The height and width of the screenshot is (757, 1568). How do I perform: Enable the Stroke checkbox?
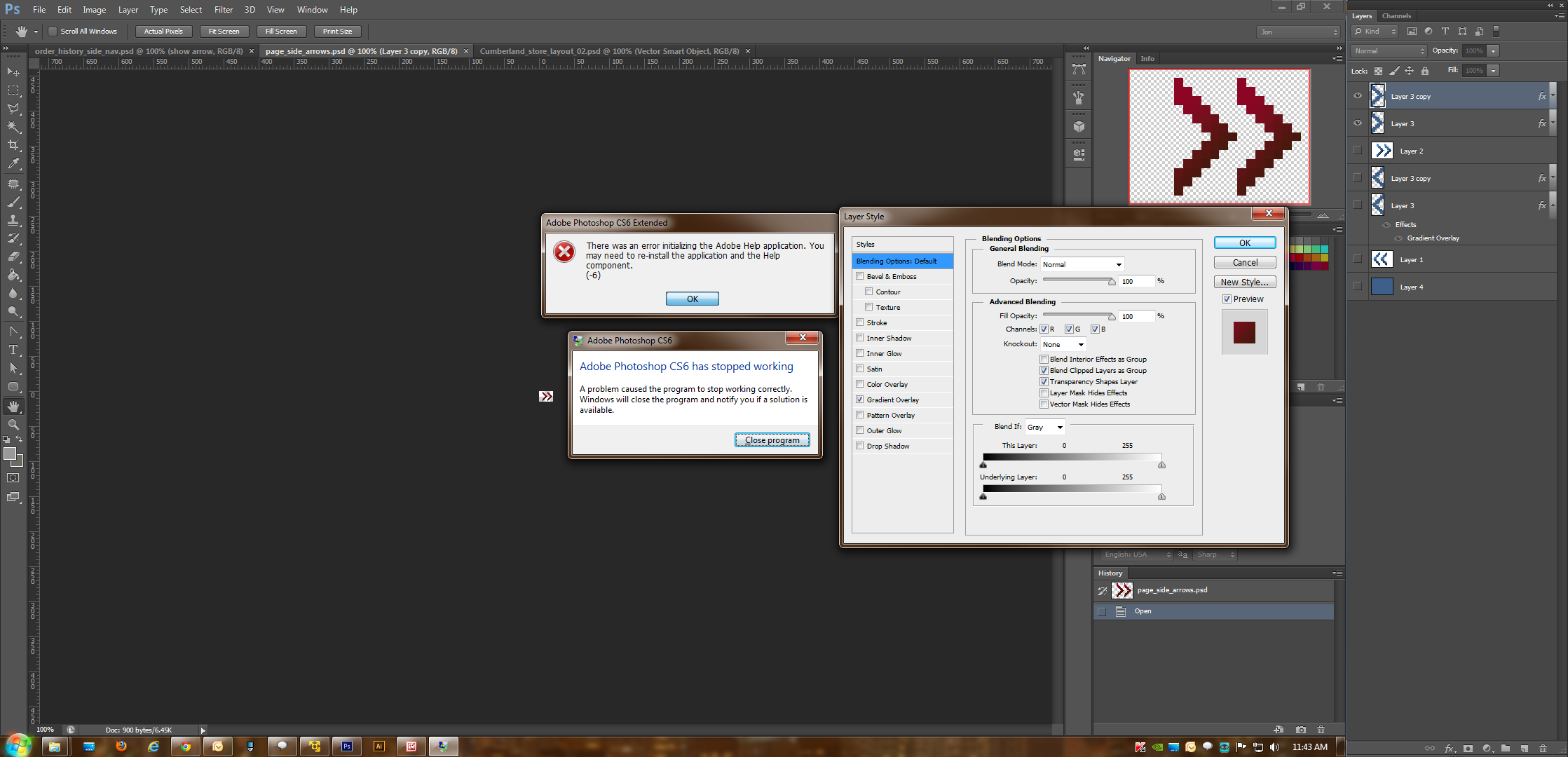pos(860,322)
